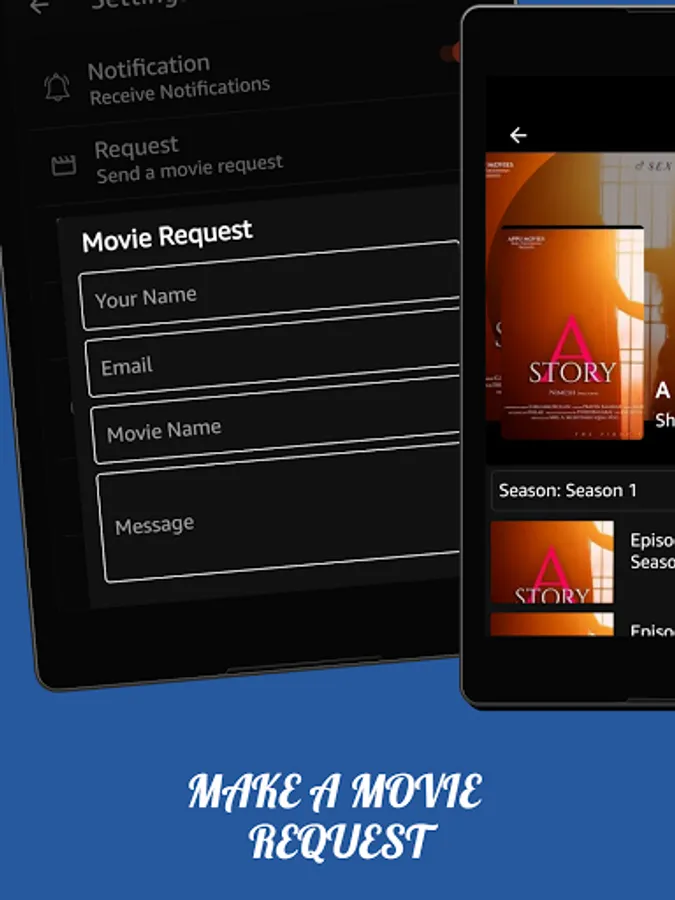
Task: Focus the Message text area
Action: coord(280,513)
